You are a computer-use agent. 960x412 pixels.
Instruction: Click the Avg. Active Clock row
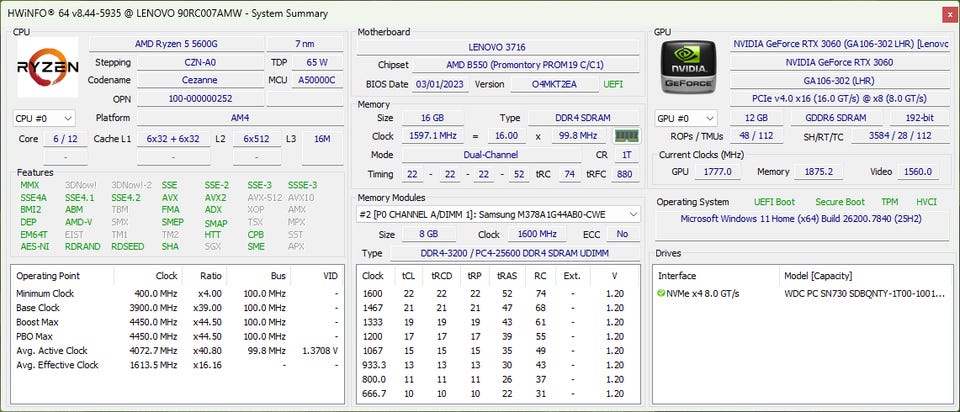pyautogui.click(x=52, y=351)
